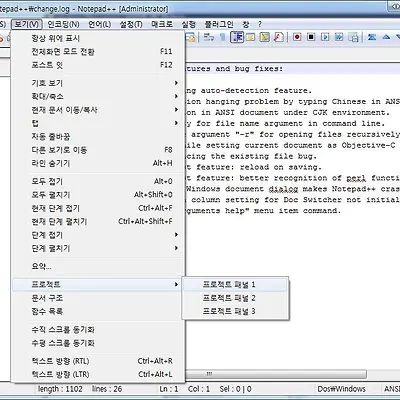Choose 모두 접기 (Fold All) Alt+0
This screenshot has width=400, height=400.
98,181
